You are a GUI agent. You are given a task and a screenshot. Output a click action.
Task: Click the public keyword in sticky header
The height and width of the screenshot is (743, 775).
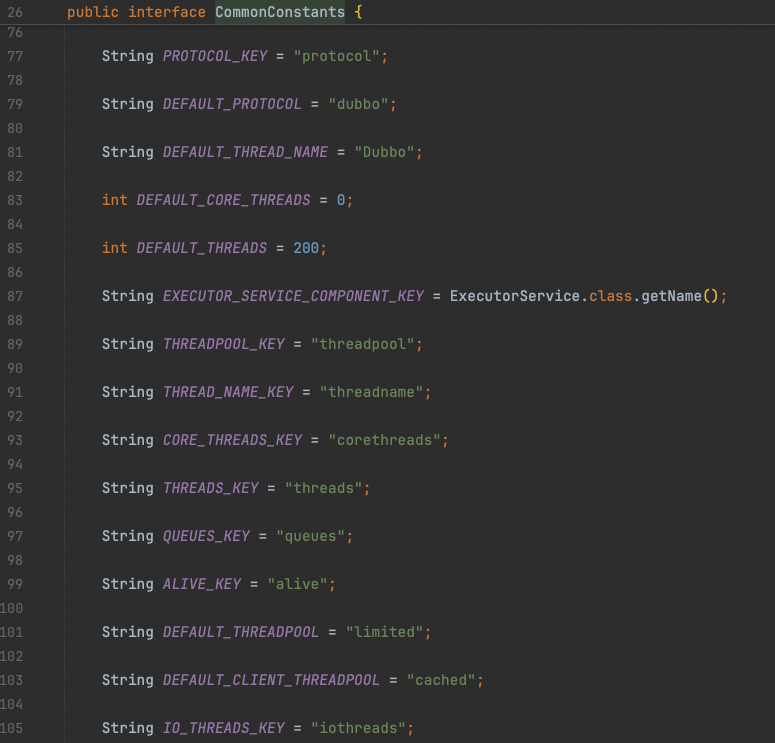pos(93,12)
